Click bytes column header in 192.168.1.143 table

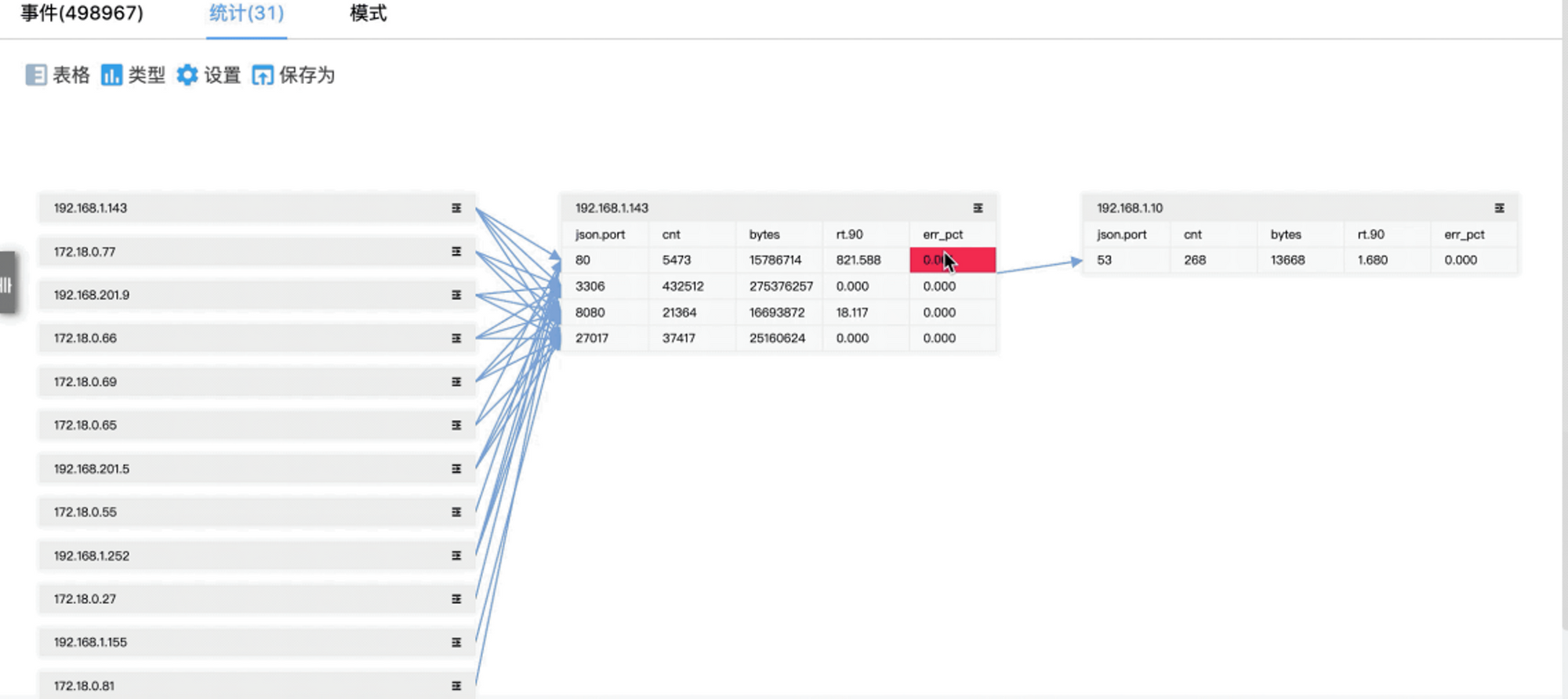click(x=764, y=234)
